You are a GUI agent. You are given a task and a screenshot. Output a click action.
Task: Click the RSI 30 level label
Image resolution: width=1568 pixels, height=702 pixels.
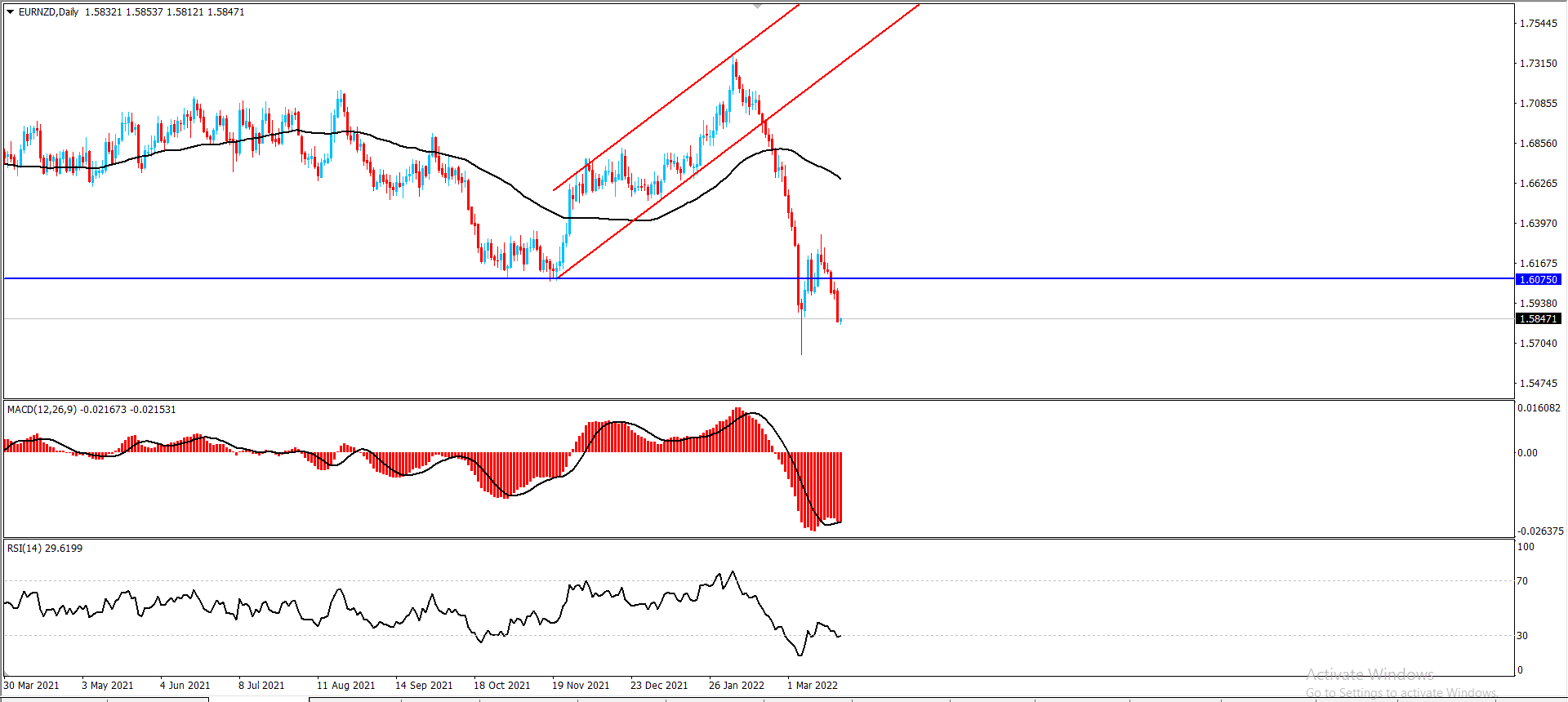pos(1522,636)
